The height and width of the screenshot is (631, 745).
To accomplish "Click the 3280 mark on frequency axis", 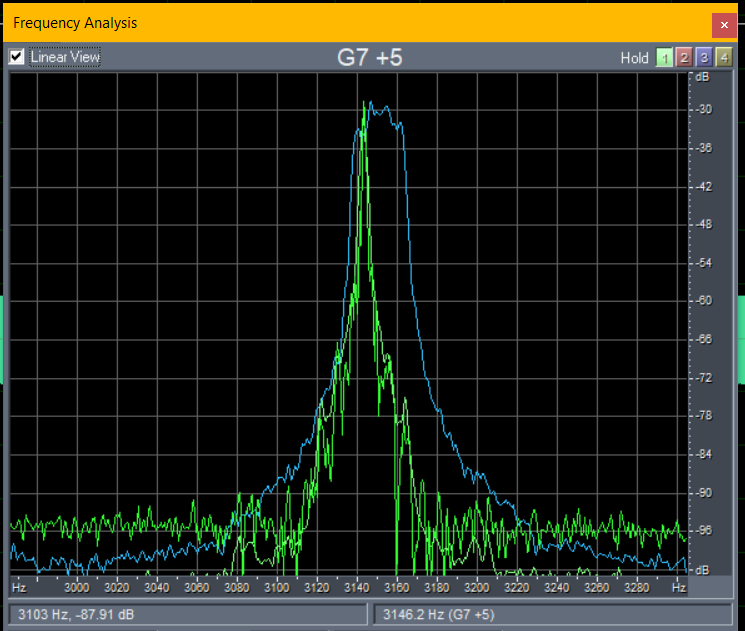I will pos(637,588).
